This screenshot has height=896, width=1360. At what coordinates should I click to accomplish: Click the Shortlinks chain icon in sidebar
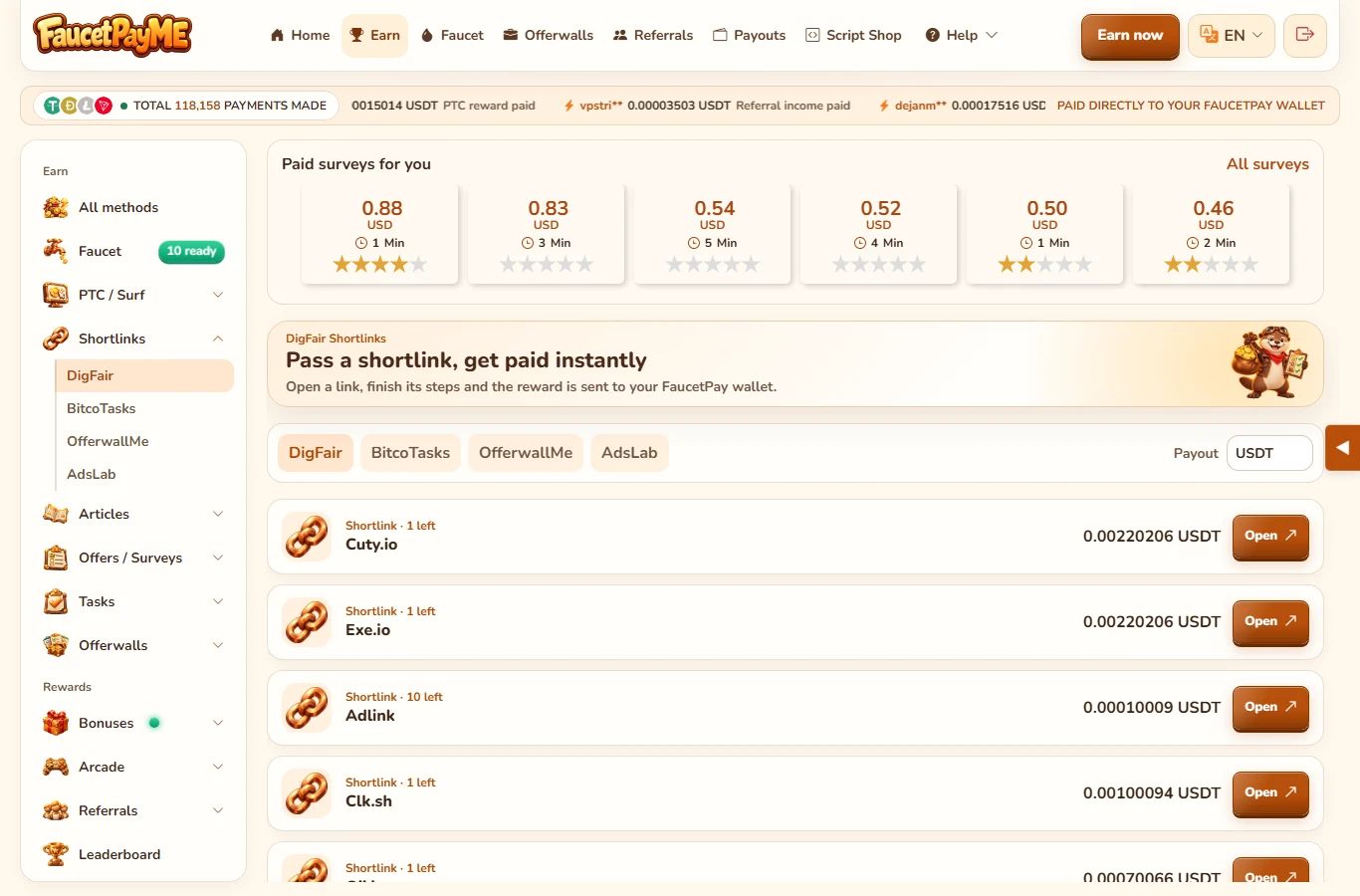56,338
